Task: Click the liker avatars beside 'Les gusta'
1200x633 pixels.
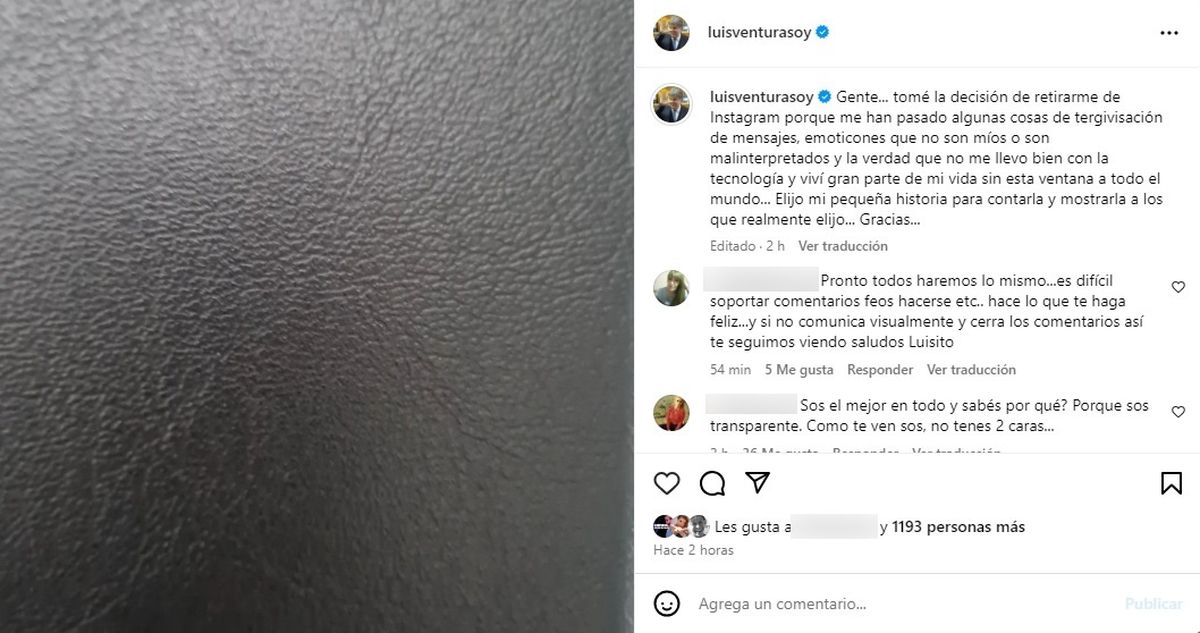Action: (681, 526)
